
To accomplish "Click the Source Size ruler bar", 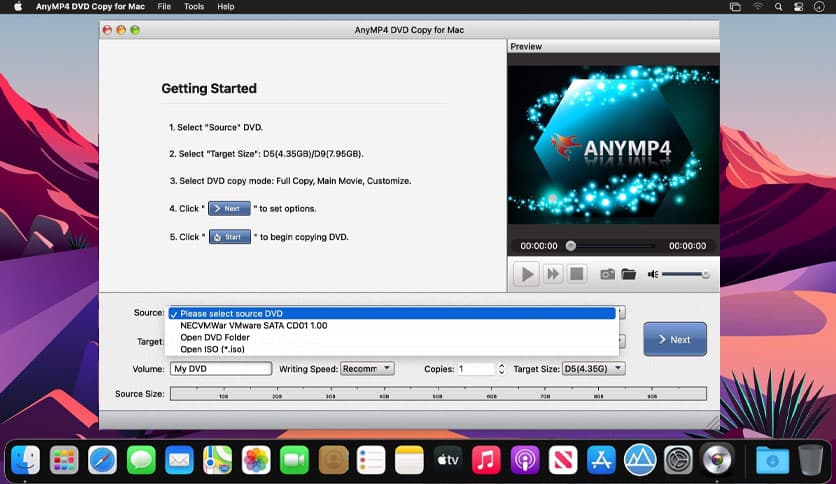I will point(438,393).
